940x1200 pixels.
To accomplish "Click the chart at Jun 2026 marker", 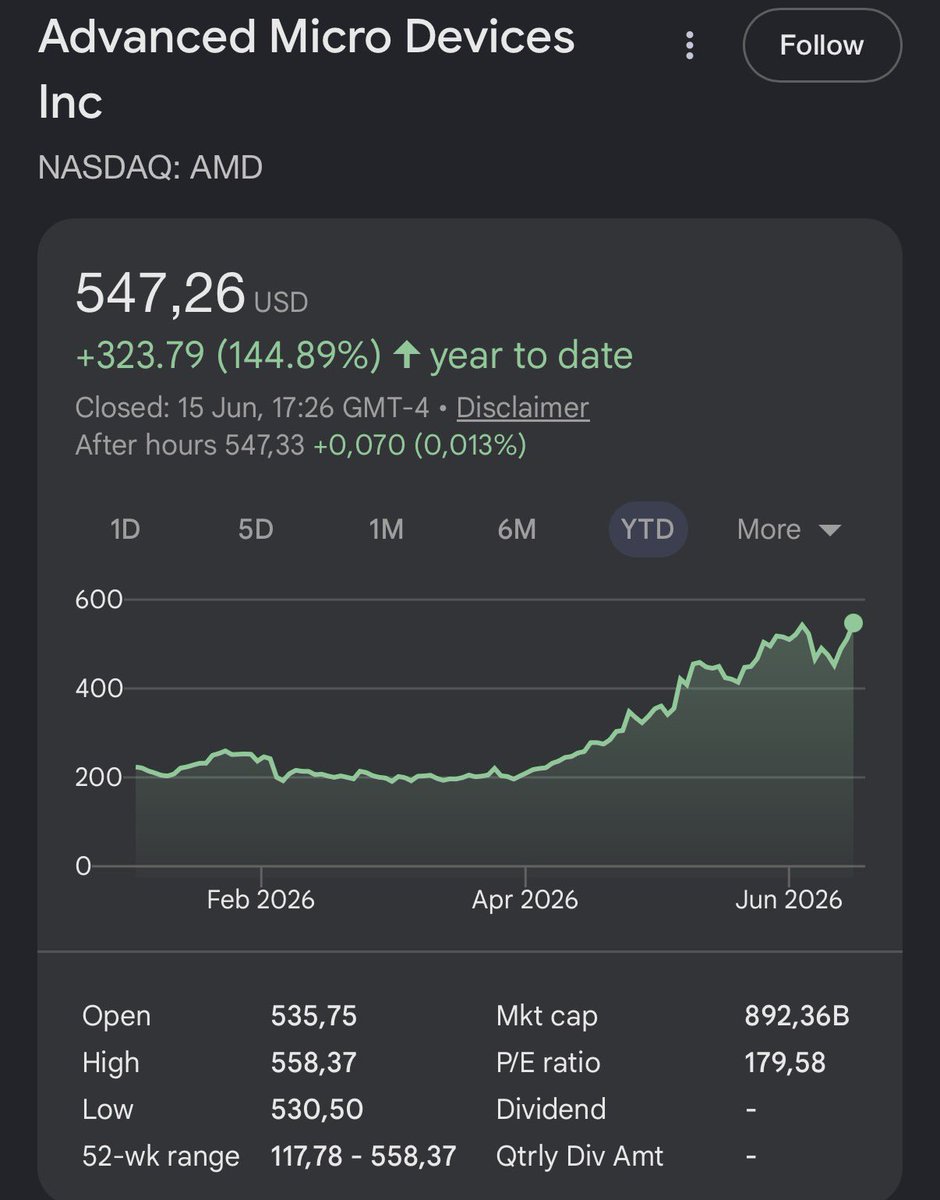I will (789, 899).
